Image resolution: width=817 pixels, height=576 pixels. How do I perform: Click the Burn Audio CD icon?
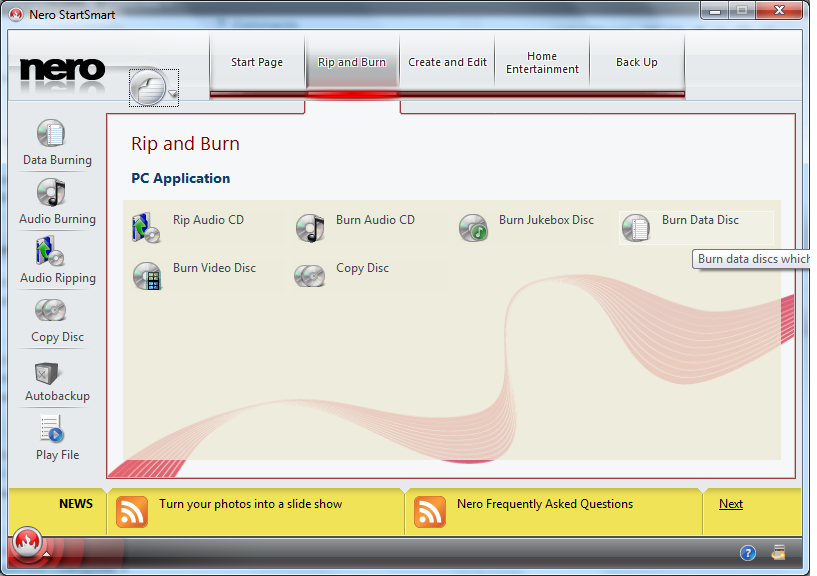pos(310,228)
